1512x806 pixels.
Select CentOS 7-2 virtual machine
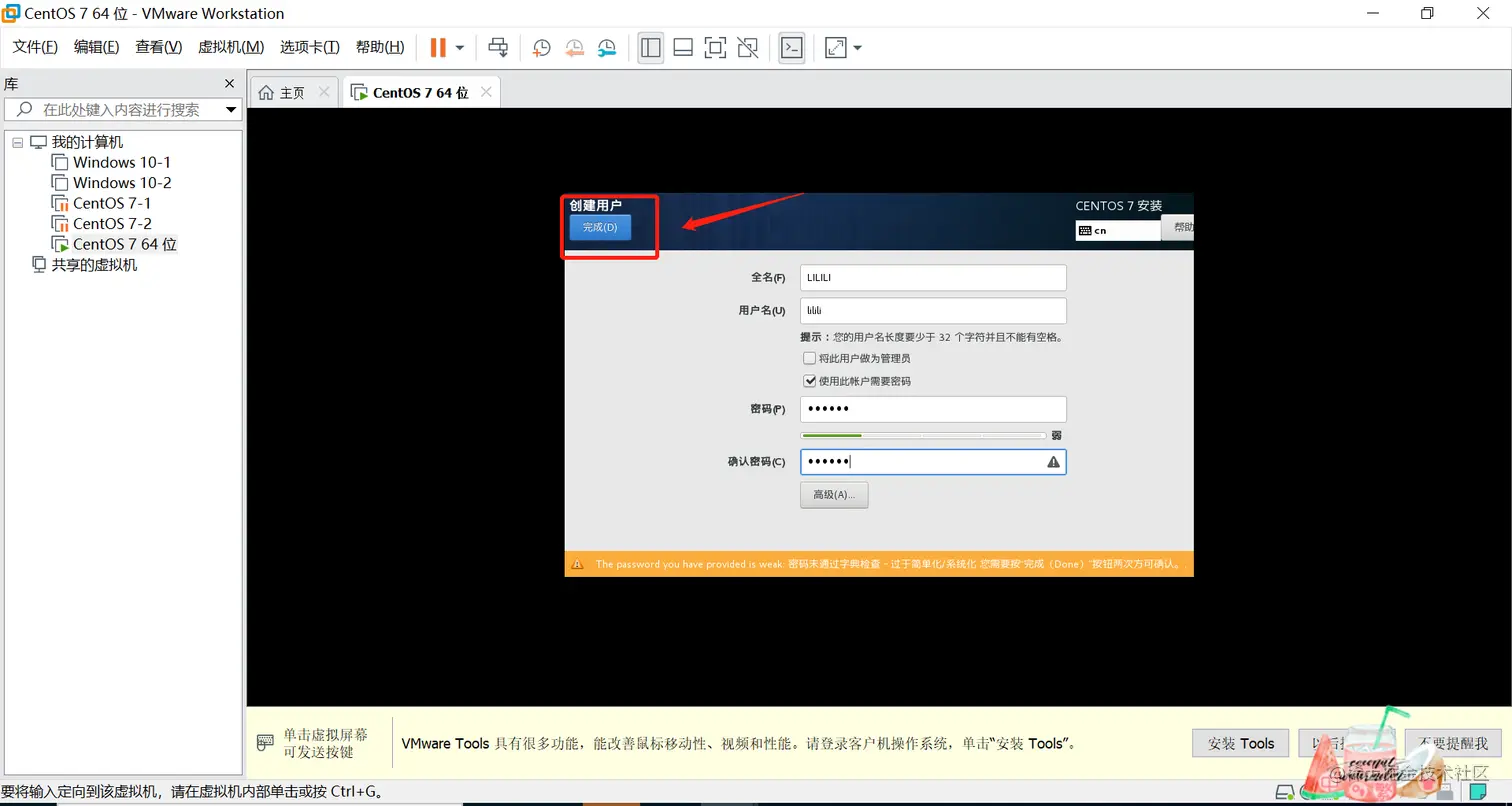112,223
